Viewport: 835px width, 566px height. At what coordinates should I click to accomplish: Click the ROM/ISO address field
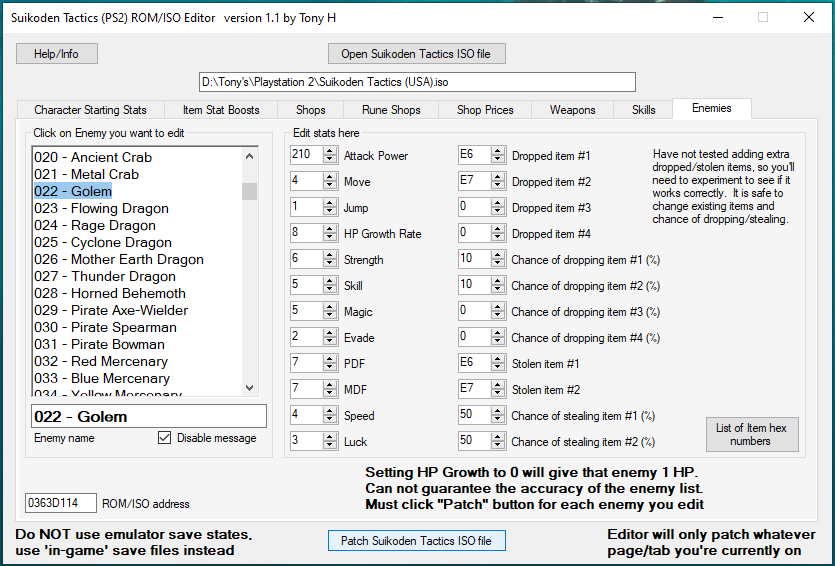61,503
